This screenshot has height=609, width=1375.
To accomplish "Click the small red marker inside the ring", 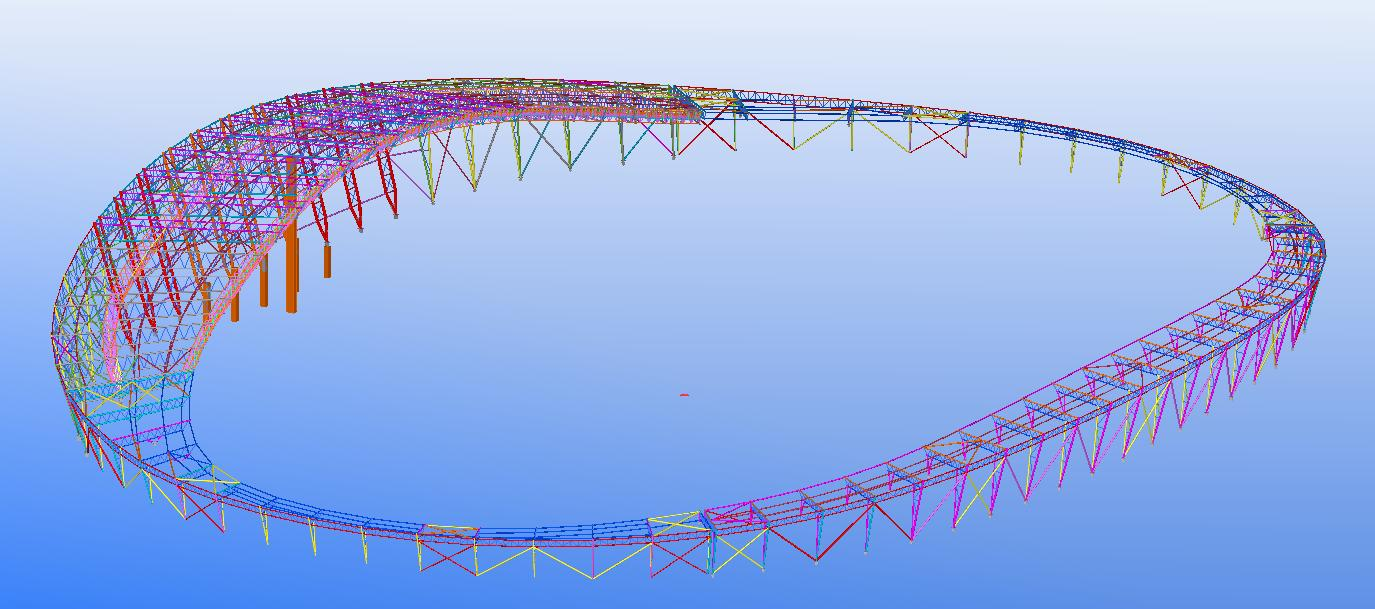I will click(x=684, y=395).
